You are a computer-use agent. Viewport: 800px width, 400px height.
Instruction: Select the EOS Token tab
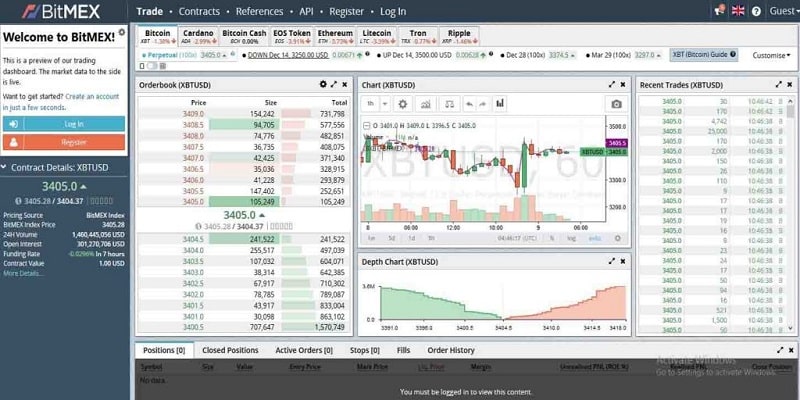pyautogui.click(x=291, y=36)
